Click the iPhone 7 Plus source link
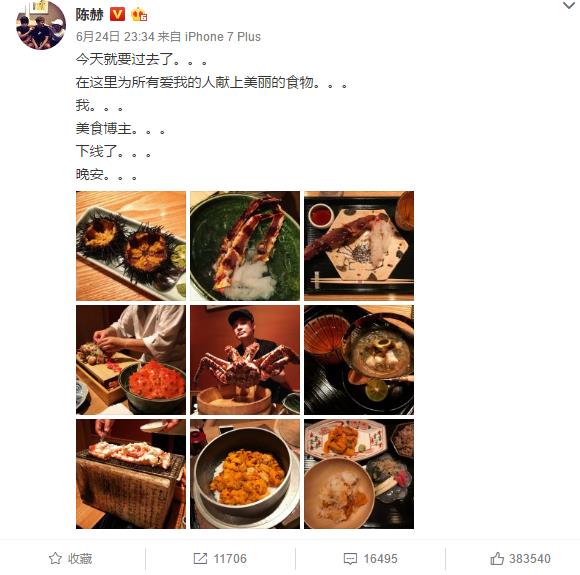The width and height of the screenshot is (580, 575). (x=223, y=37)
